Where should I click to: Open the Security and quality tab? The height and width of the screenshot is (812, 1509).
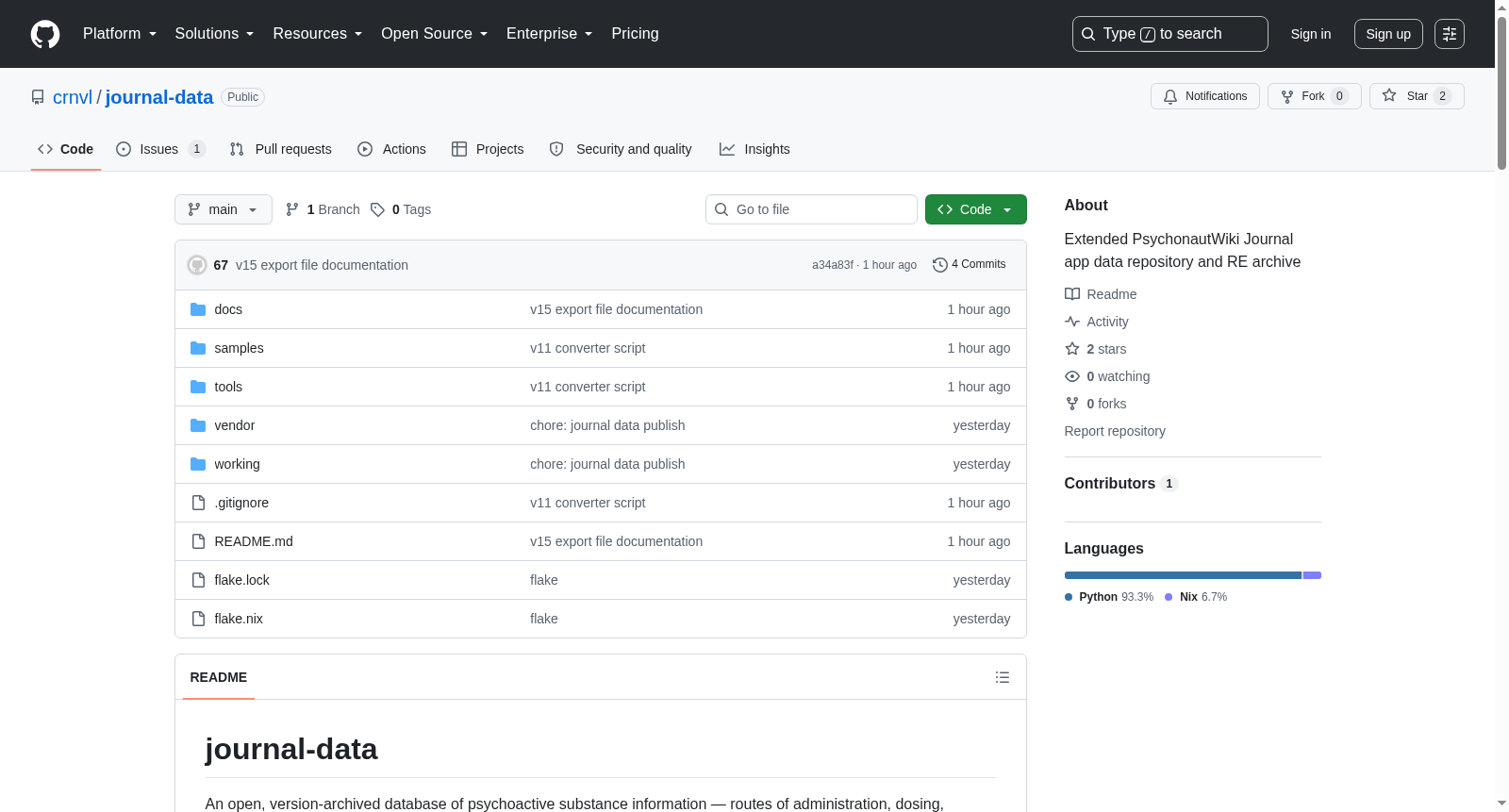621,149
